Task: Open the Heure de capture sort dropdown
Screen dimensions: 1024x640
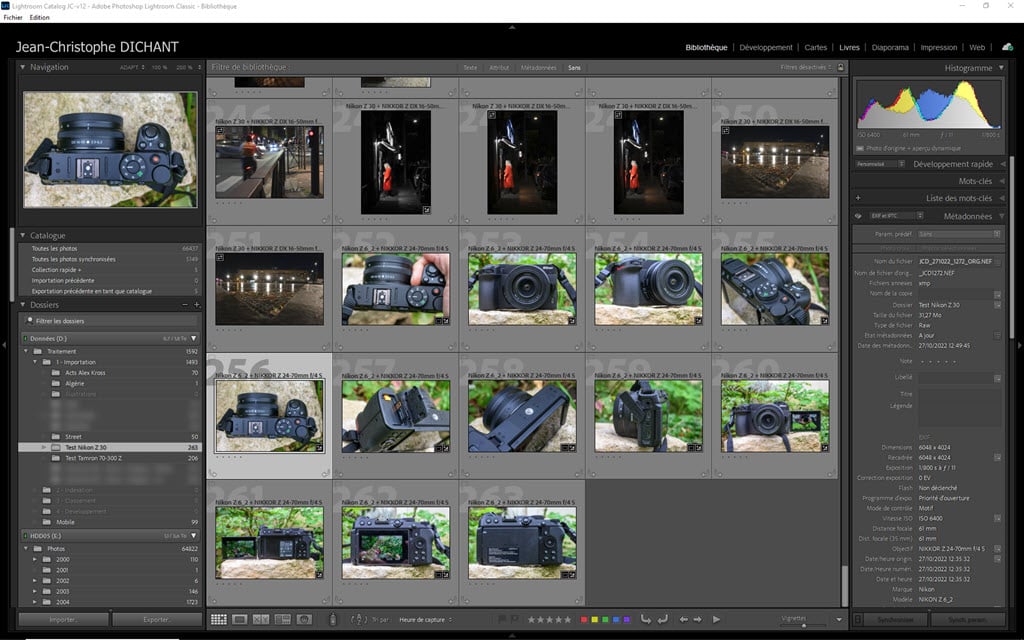Action: point(426,619)
